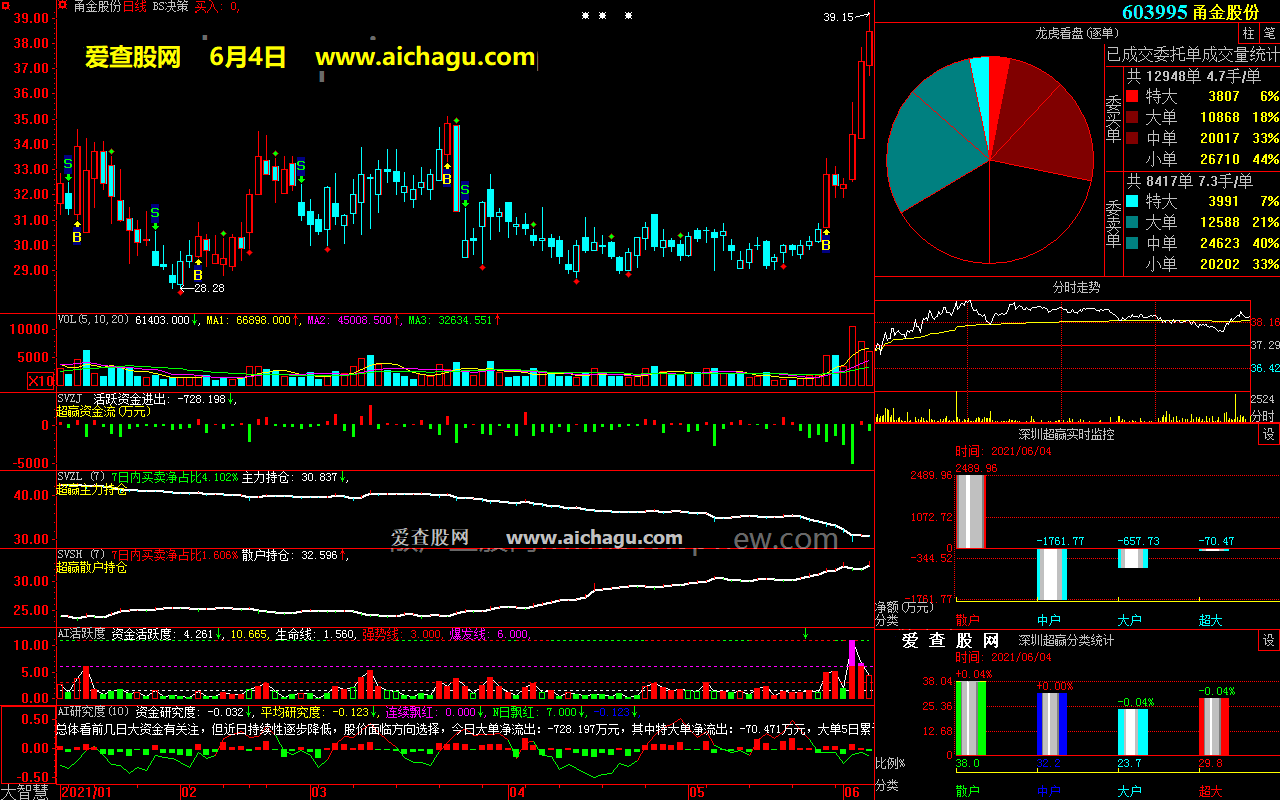The height and width of the screenshot is (800, 1280).
Task: Click the 小单 26710 buy-order row
Action: click(x=1203, y=159)
